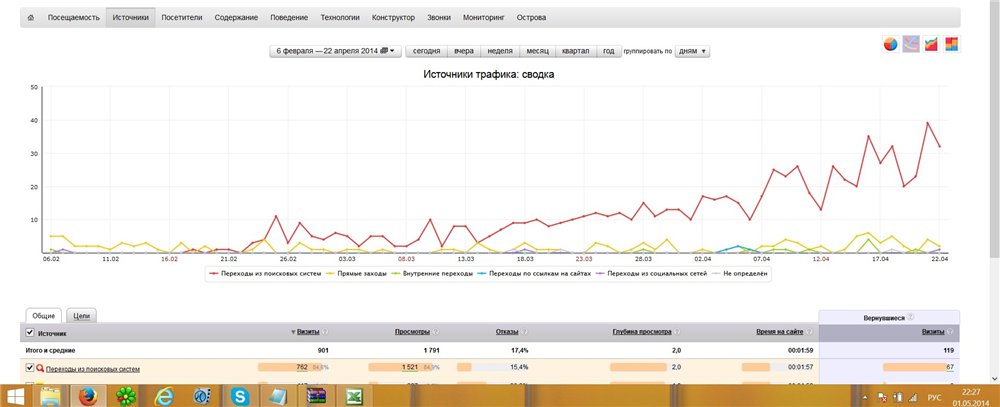Switch to pie chart view

(890, 44)
